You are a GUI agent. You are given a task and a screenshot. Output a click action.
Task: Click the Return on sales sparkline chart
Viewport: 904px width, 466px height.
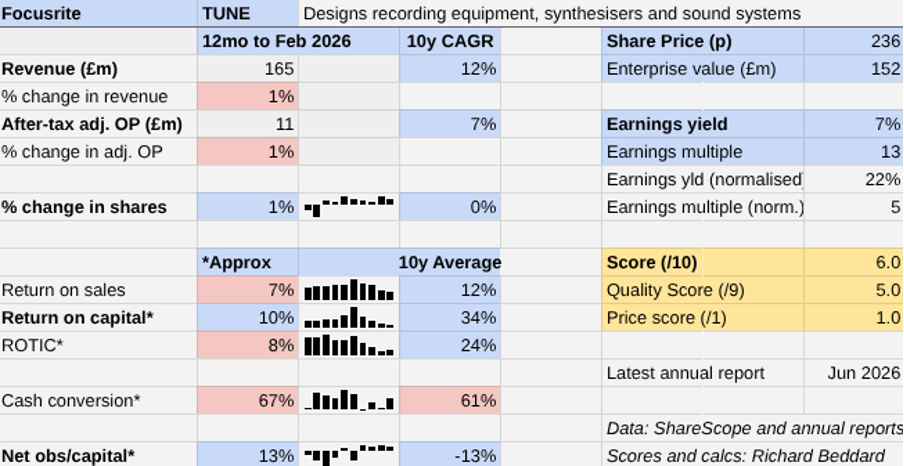click(349, 290)
